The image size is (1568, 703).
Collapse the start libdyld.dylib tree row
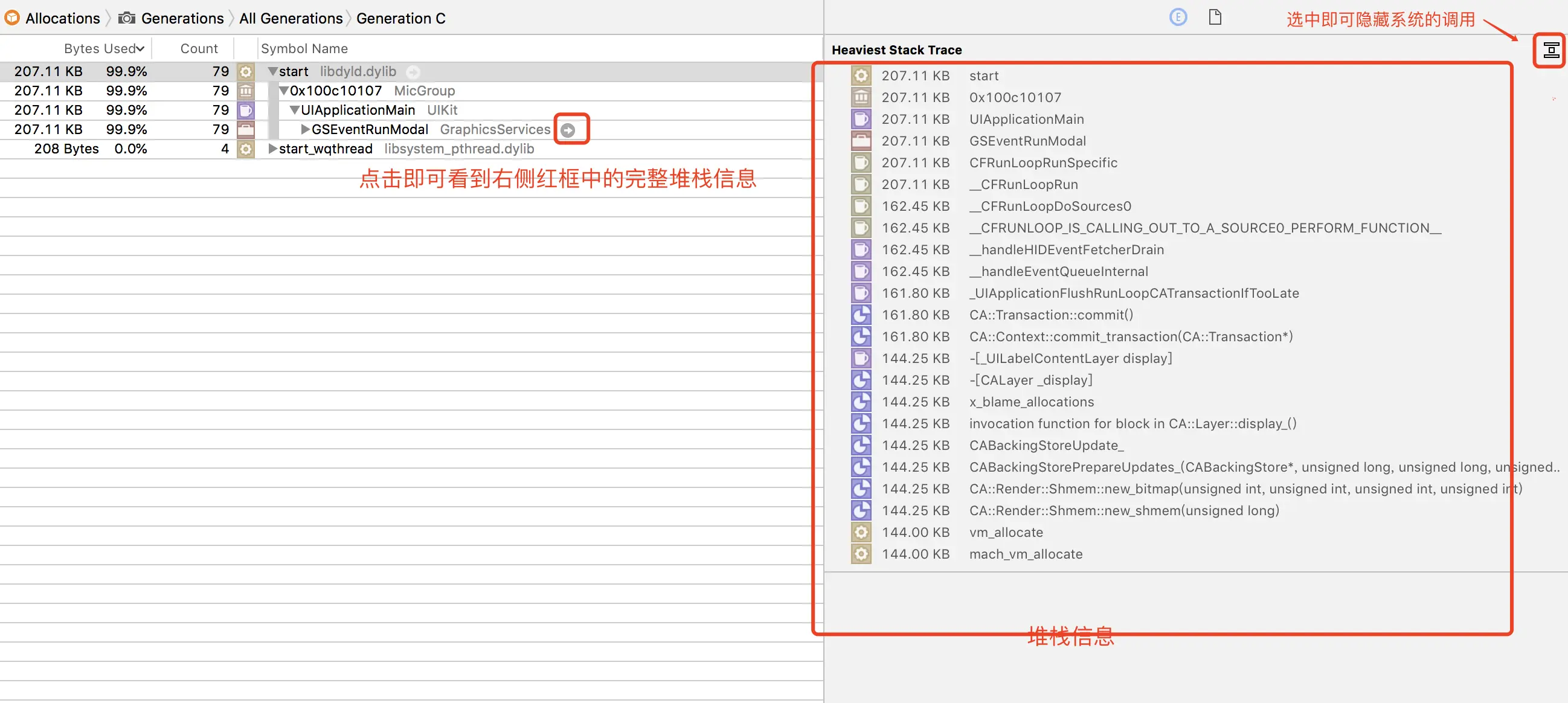[272, 72]
